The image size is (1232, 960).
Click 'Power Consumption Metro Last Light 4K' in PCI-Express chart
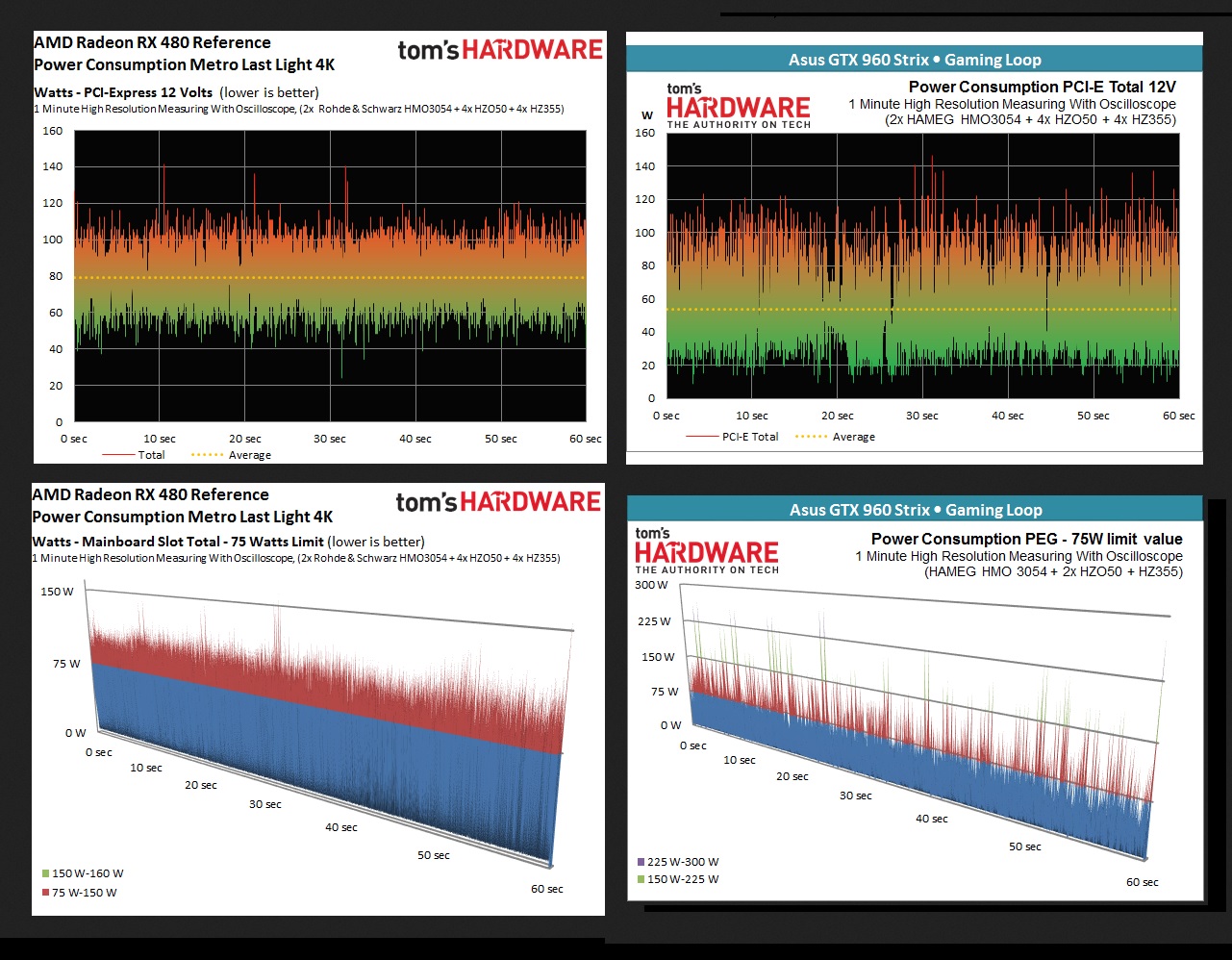(x=185, y=64)
